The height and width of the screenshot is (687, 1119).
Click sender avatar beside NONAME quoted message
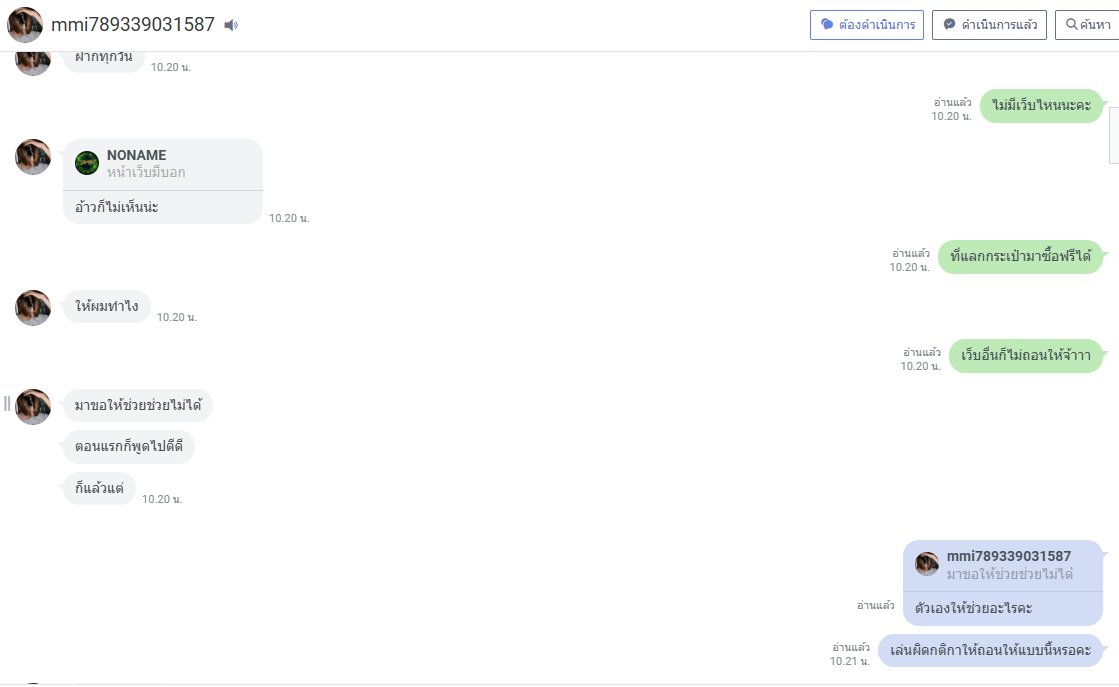[x=33, y=157]
